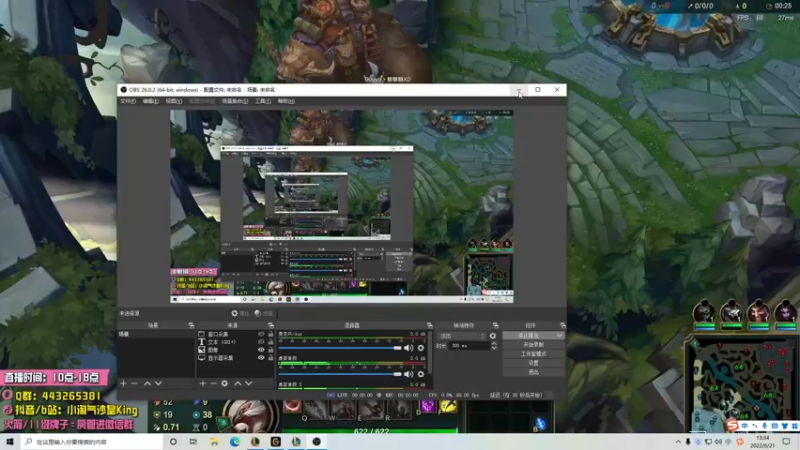Open the 场景集合 (Scene Collection) menu
This screenshot has width=800, height=450.
[x=235, y=101]
